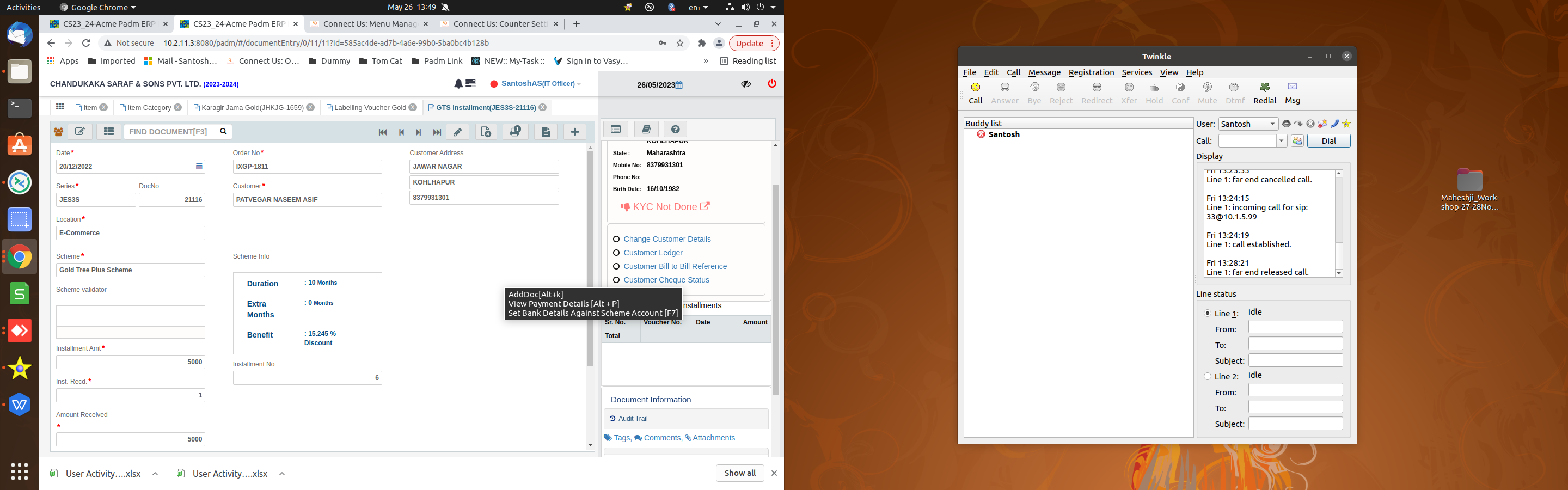The image size is (1568, 490).
Task: Click the cancel document icon in toolbar
Action: 486,131
